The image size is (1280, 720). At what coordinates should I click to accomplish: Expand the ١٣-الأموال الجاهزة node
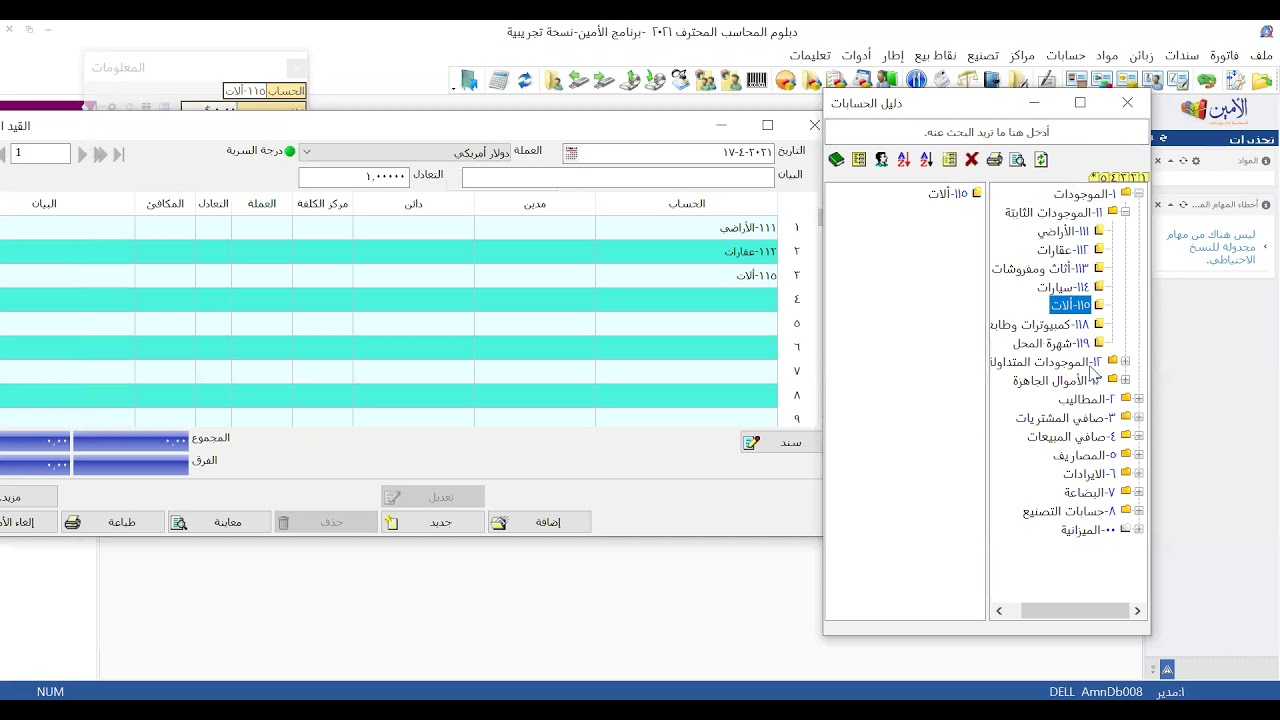(x=1125, y=380)
